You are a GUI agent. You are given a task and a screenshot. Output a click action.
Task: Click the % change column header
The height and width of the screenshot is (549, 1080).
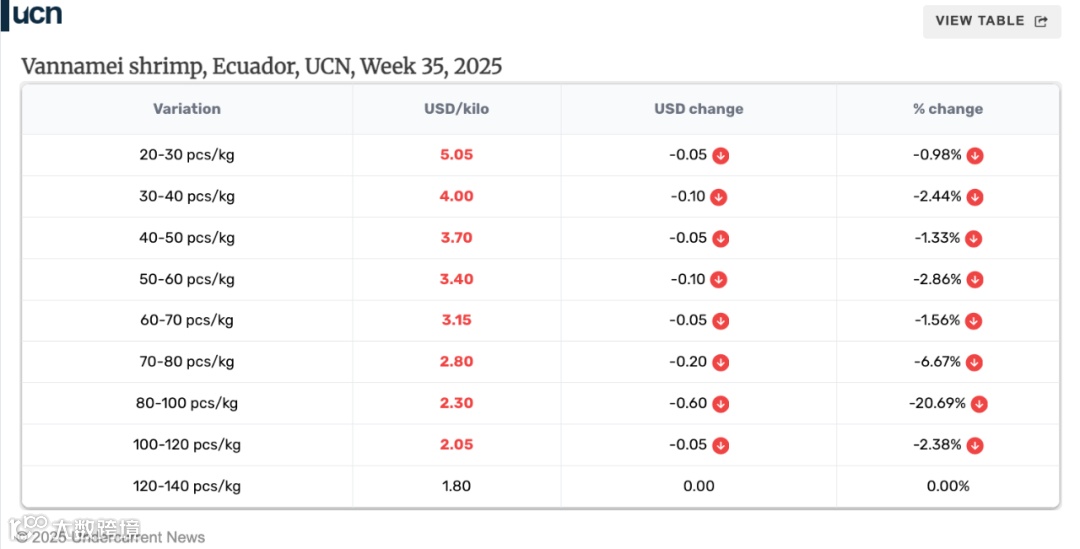tap(947, 109)
